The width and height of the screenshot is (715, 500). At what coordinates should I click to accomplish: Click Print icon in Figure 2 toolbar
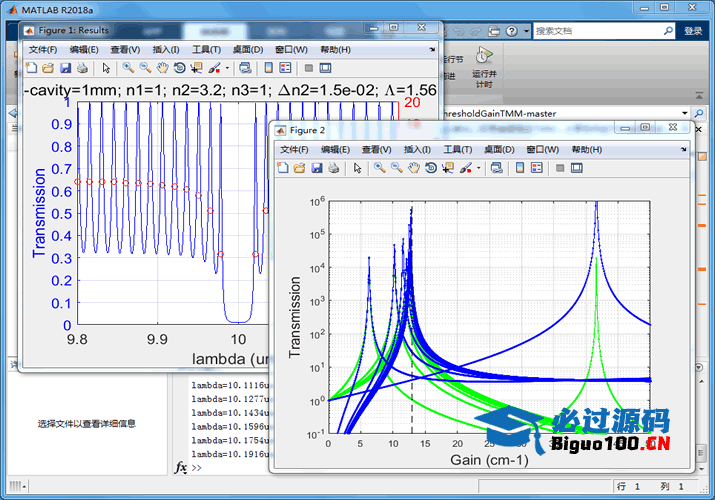tap(333, 168)
